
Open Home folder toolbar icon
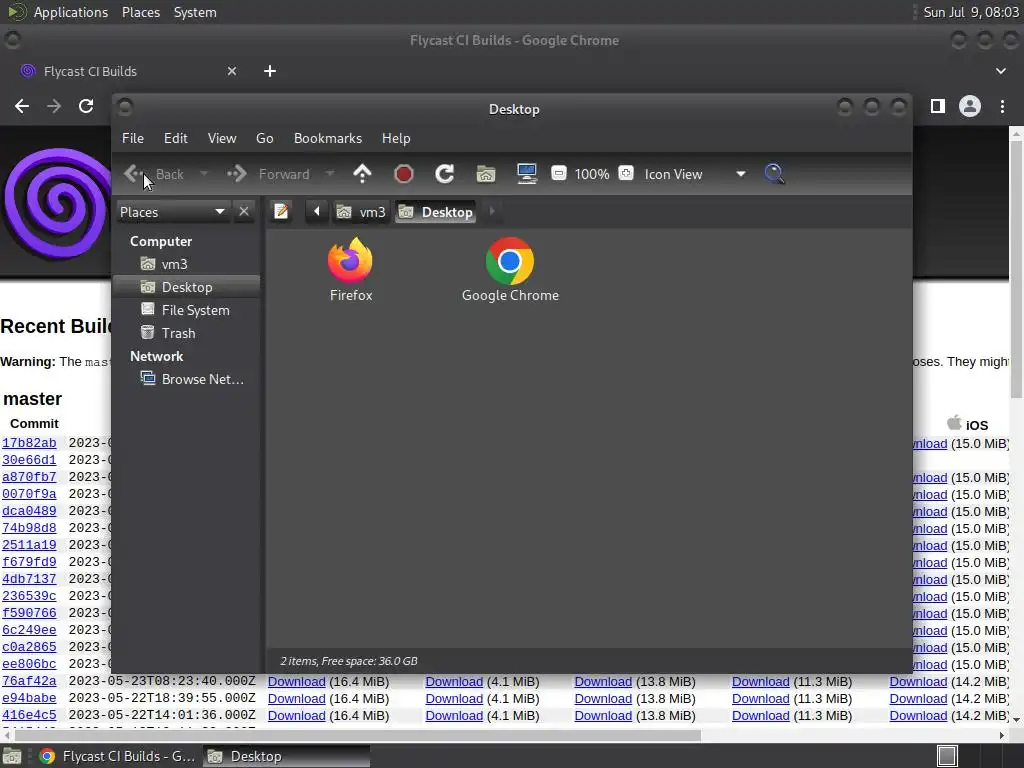486,174
